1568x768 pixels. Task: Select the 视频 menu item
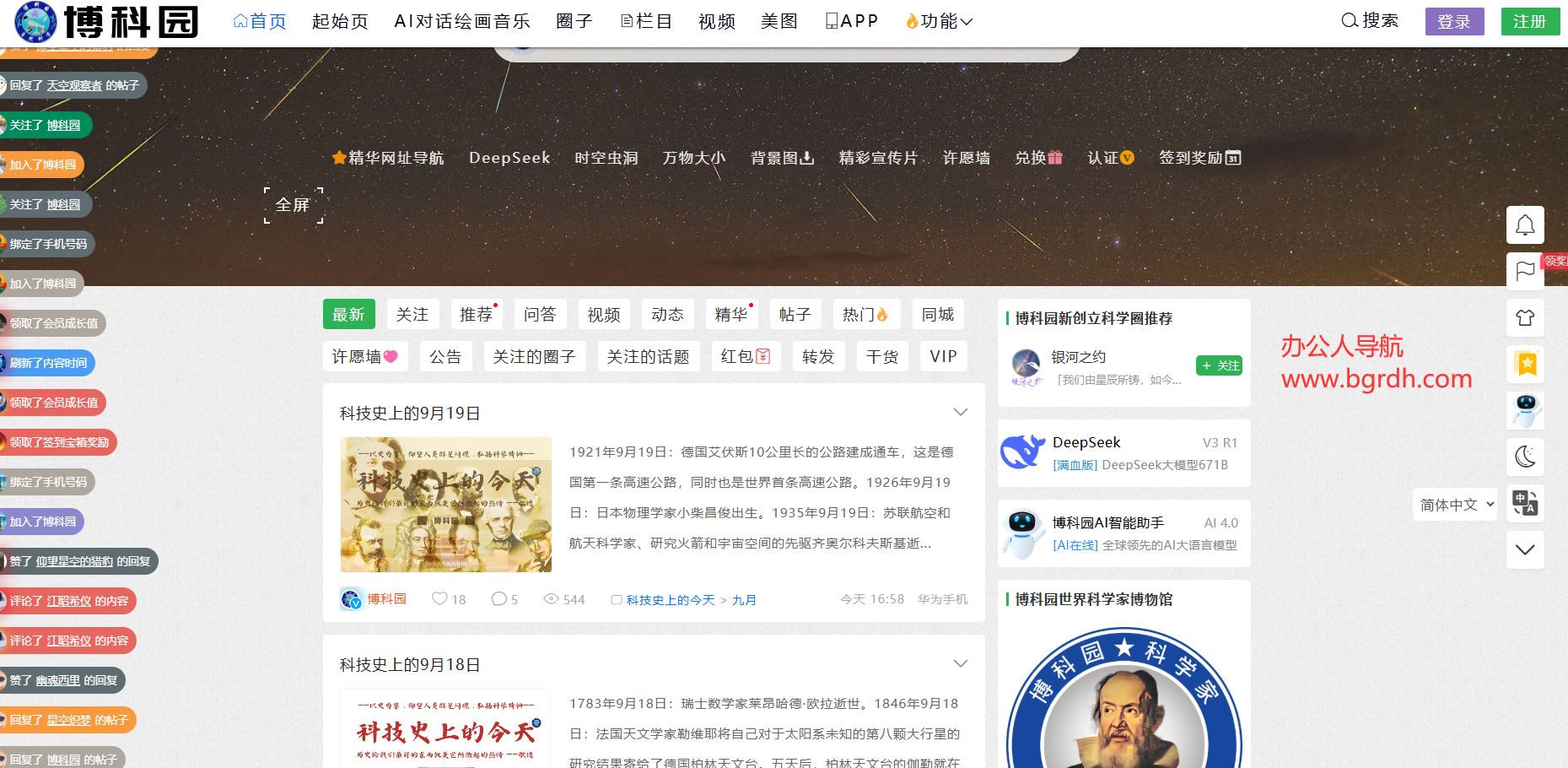click(716, 21)
